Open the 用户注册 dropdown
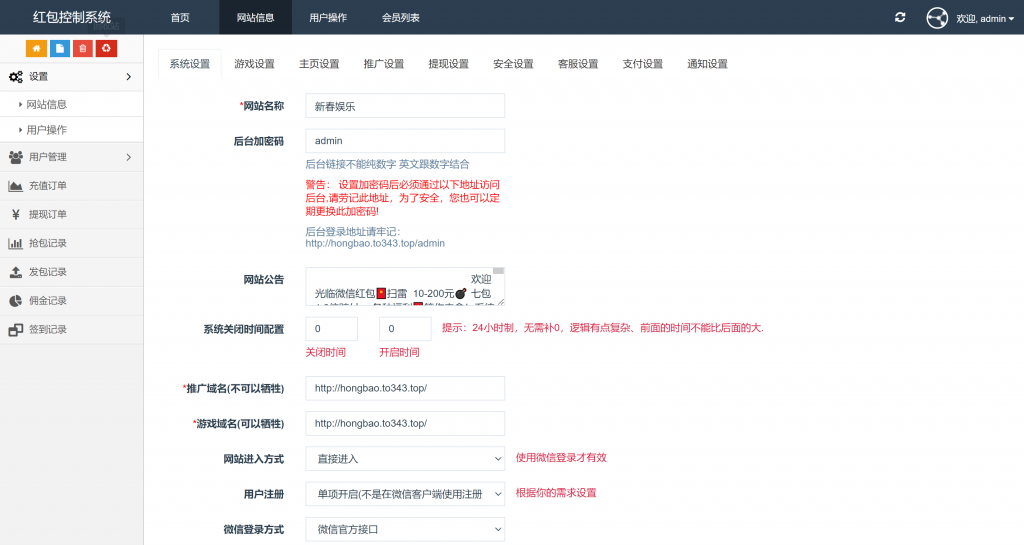 [404, 494]
